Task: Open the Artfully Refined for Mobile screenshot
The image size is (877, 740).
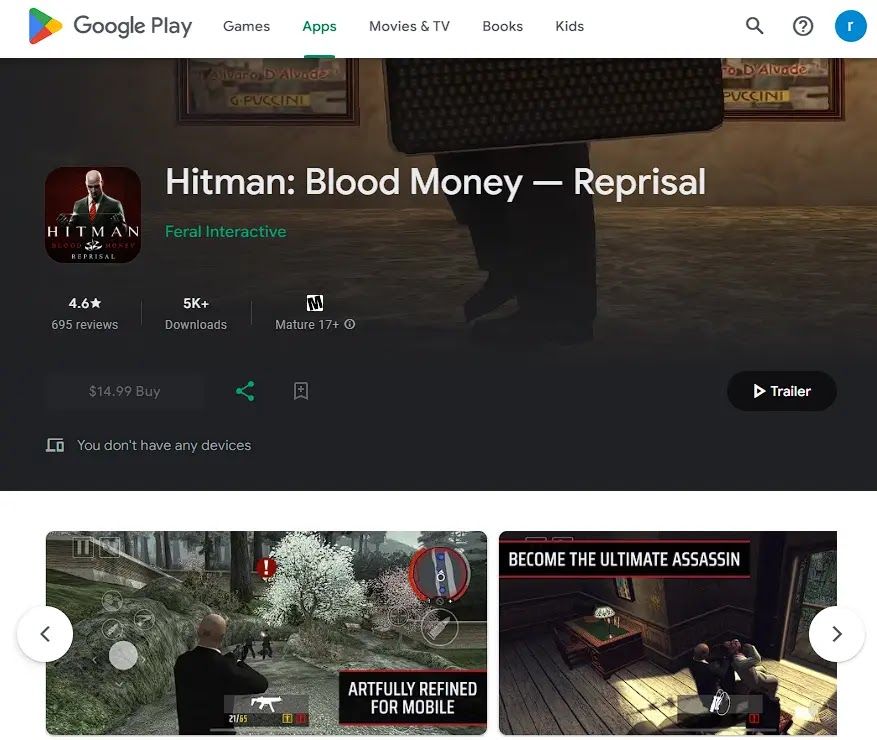Action: [266, 633]
